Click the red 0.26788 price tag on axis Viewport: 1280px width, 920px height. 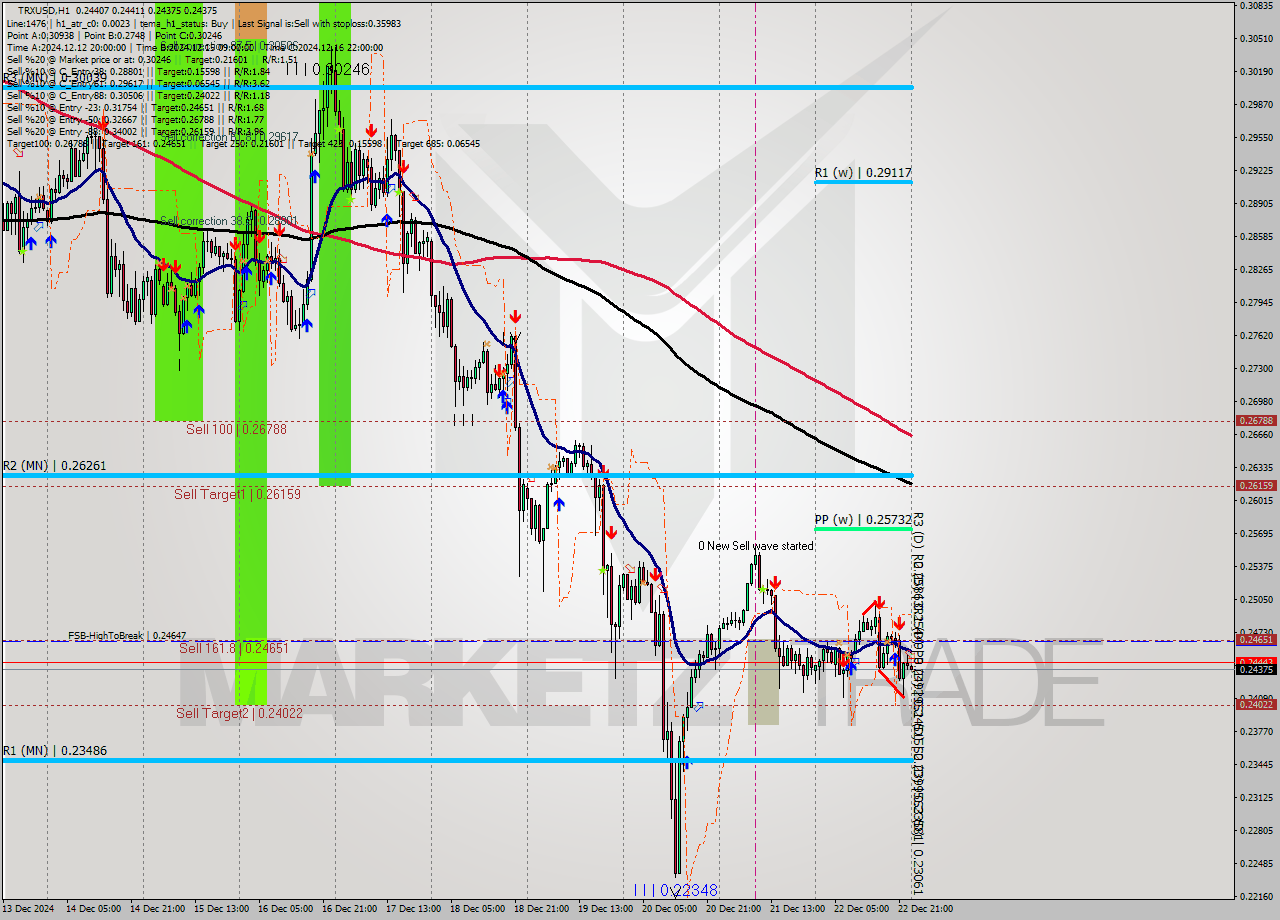pyautogui.click(x=1256, y=421)
